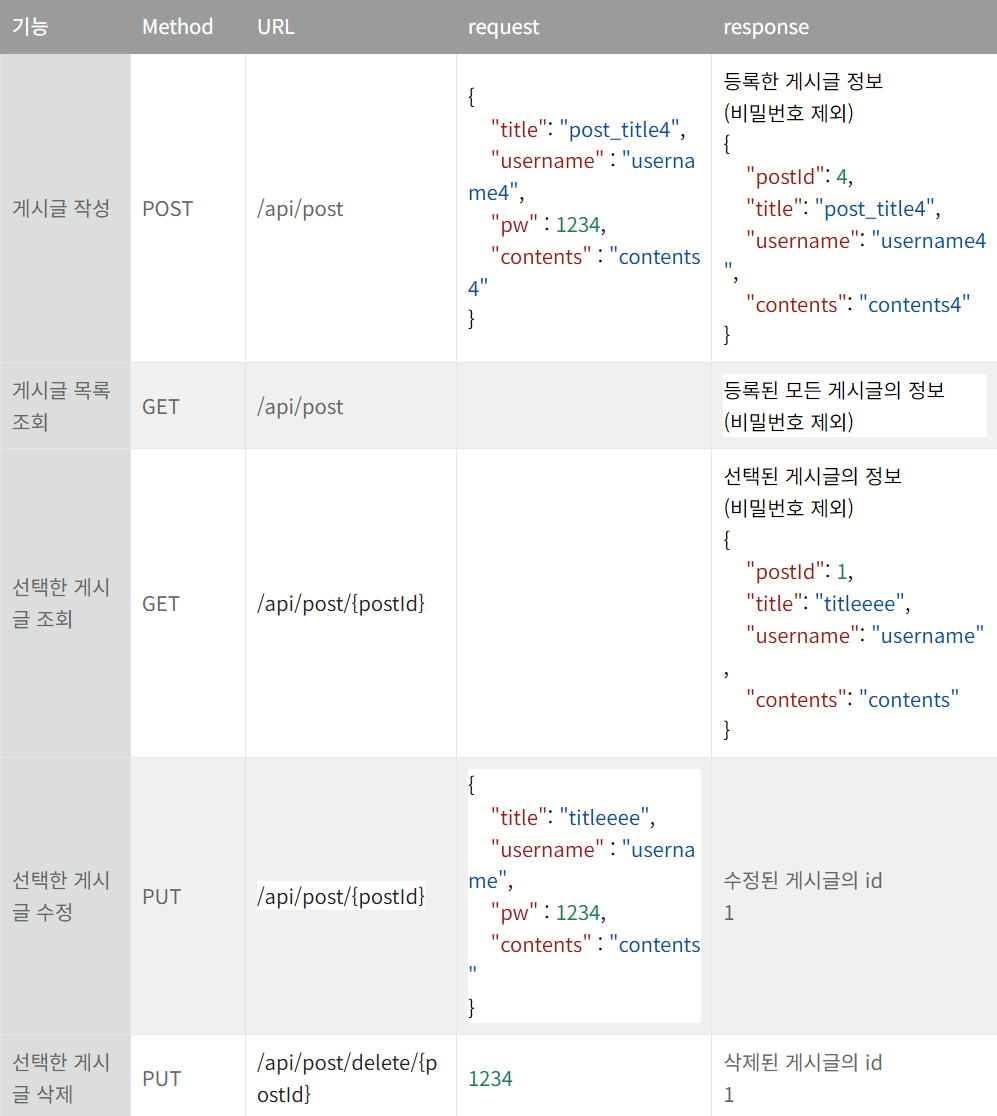Click the /api/post/delete/{postId} URL
The height and width of the screenshot is (1116, 997).
[x=340, y=1078]
